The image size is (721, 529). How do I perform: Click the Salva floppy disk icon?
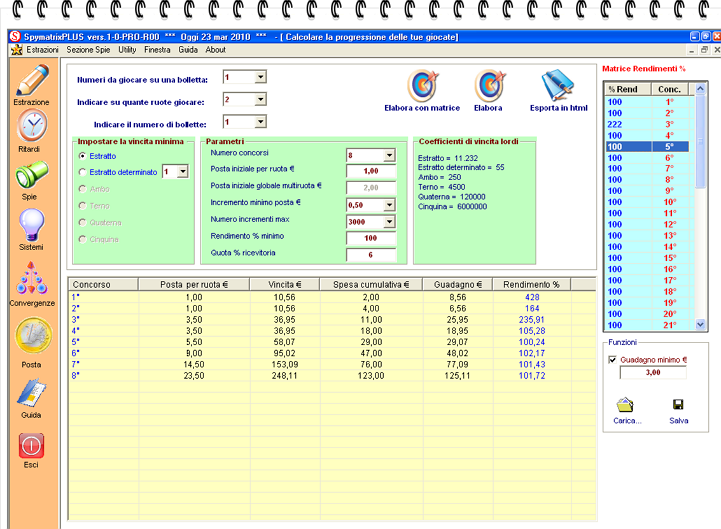678,404
